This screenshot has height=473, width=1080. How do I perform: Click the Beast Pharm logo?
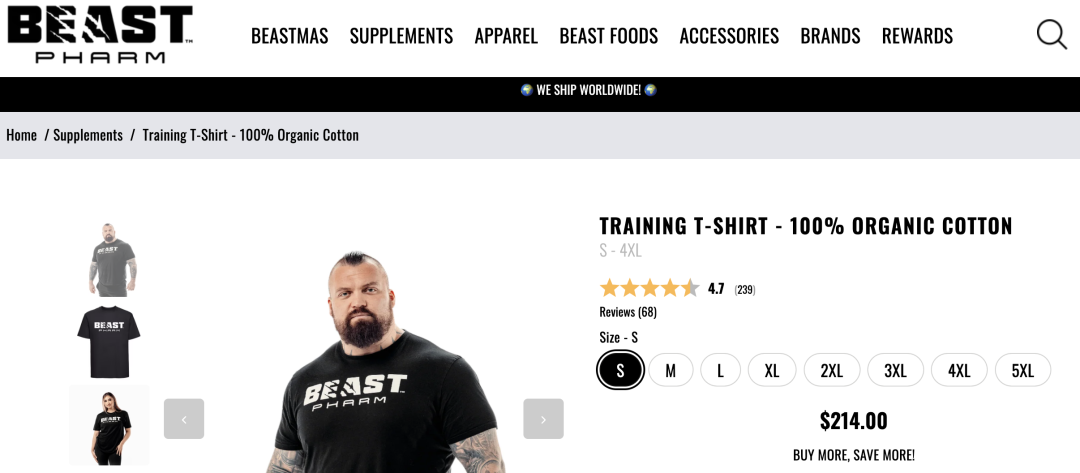coord(100,34)
